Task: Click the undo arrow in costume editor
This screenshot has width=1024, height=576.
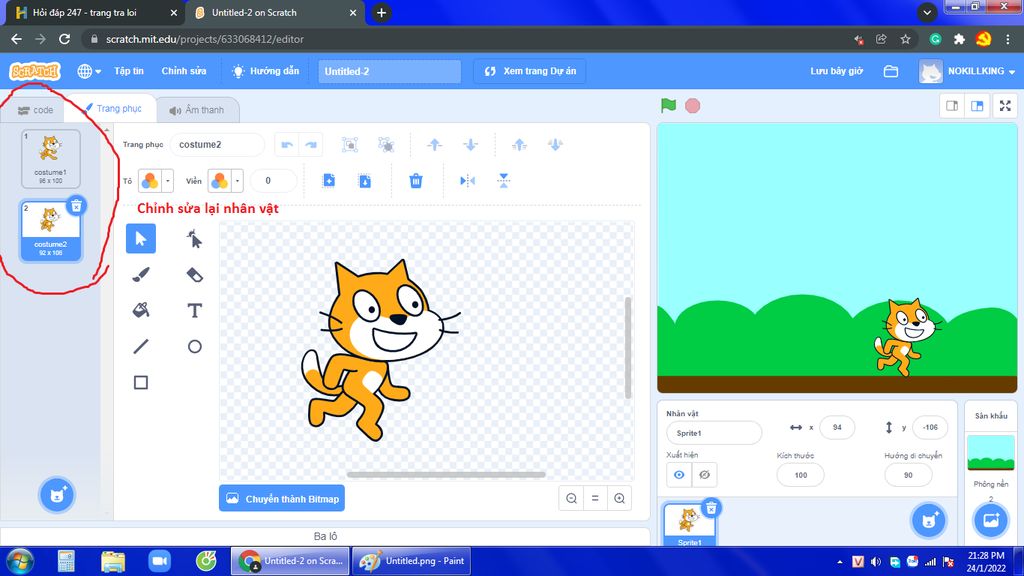Action: coord(287,144)
